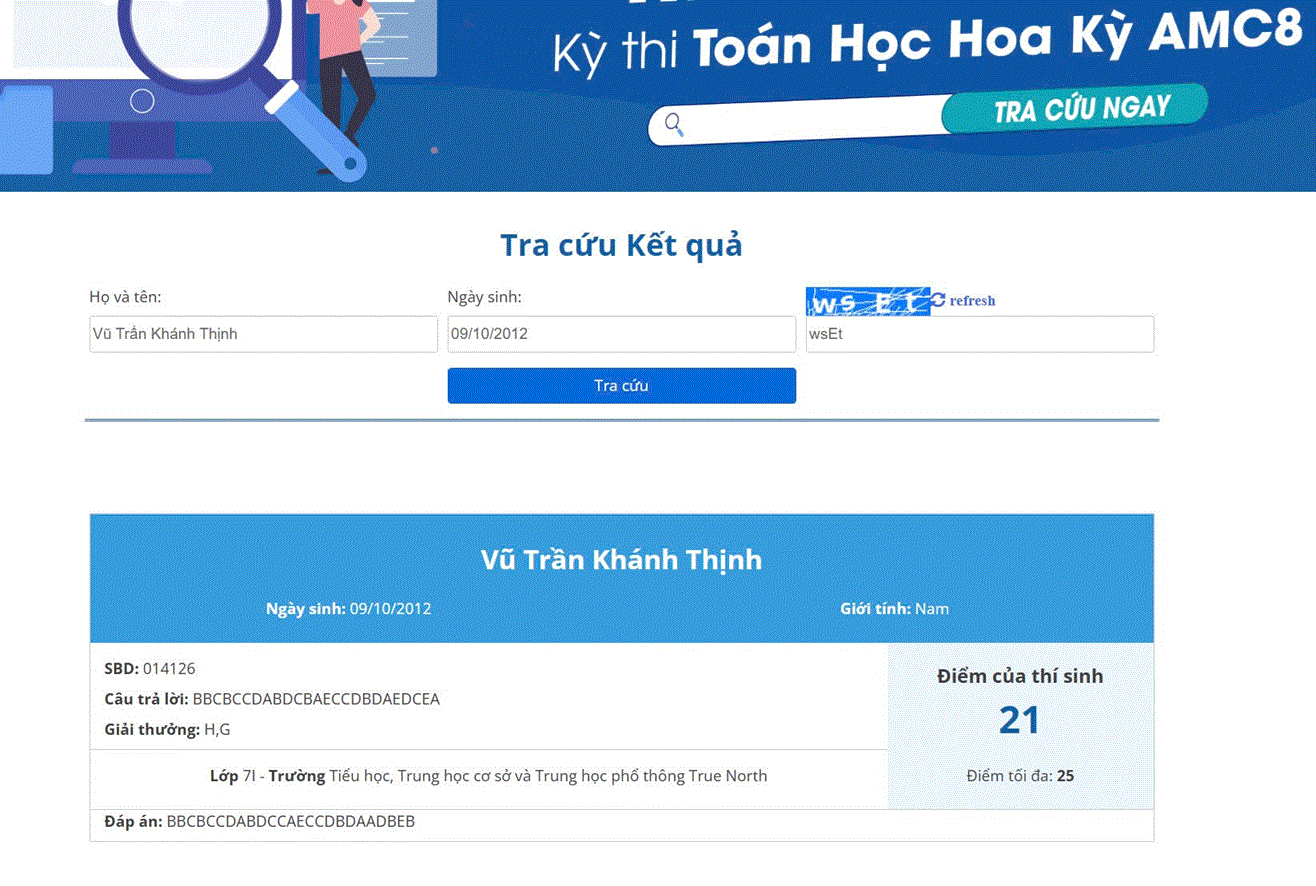Click the Lớp 7I True North school row
The height and width of the screenshot is (886, 1316).
point(488,776)
